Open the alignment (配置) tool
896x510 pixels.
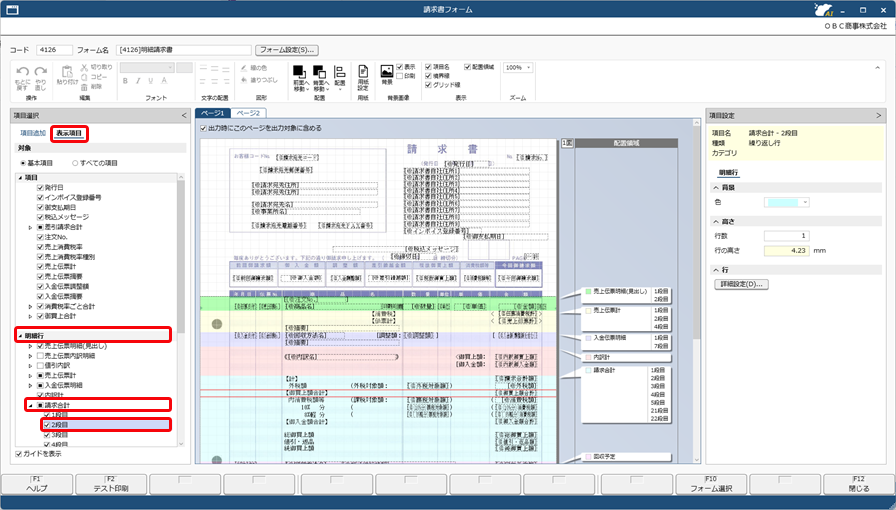339,72
